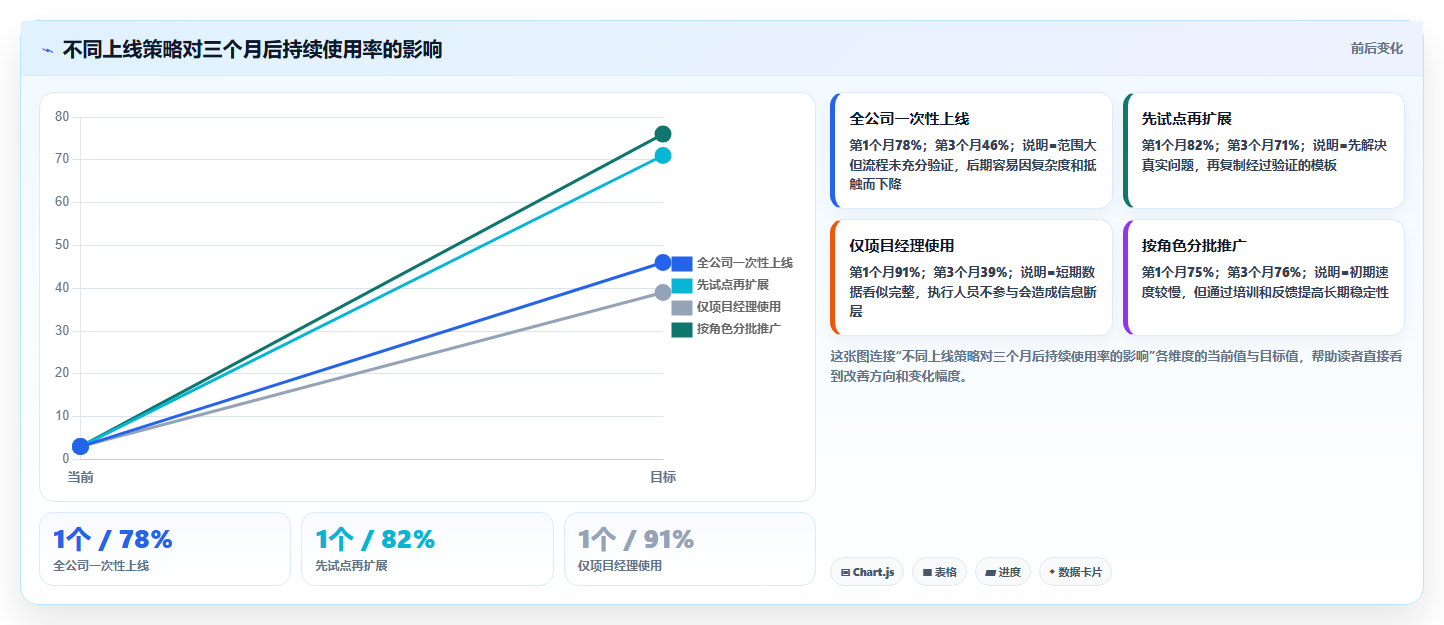1444x625 pixels.
Task: Toggle 全公司一次性上线 series via its blue legend swatch
Action: (x=681, y=263)
